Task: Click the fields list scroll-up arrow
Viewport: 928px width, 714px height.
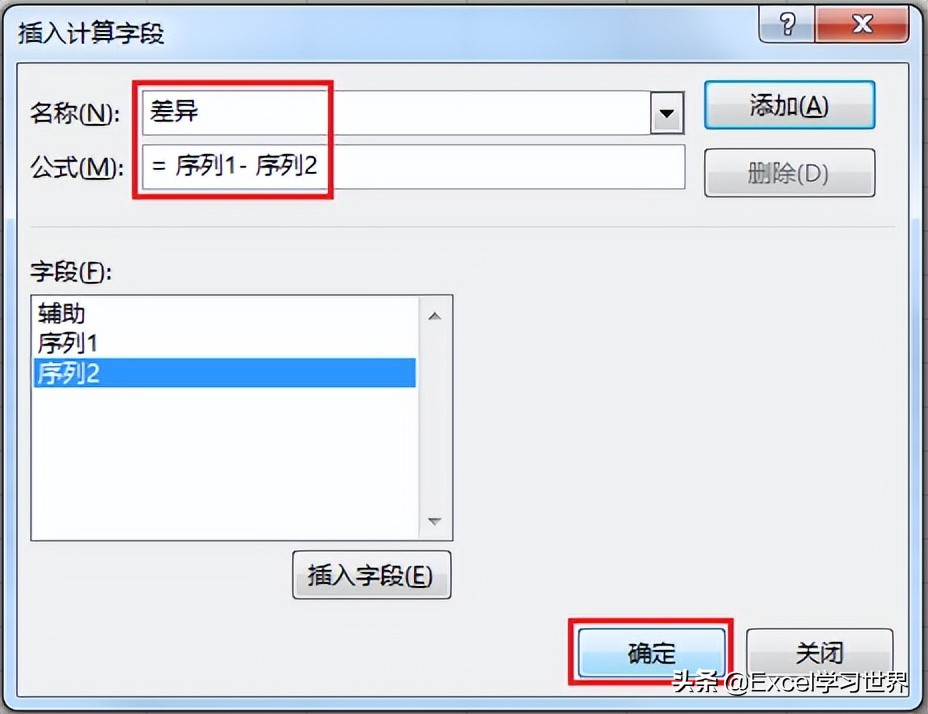Action: [x=435, y=316]
